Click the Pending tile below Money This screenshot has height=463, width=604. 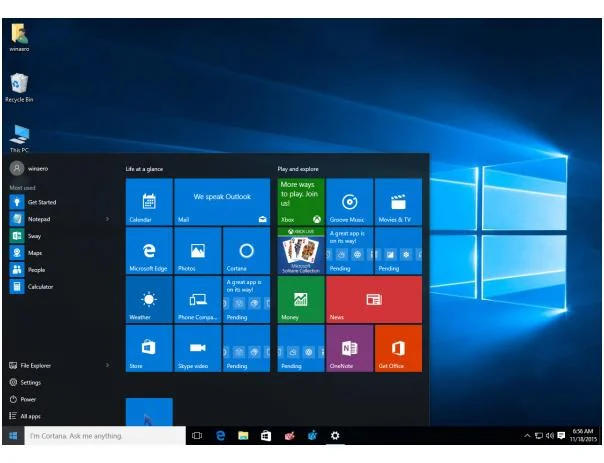(301, 348)
